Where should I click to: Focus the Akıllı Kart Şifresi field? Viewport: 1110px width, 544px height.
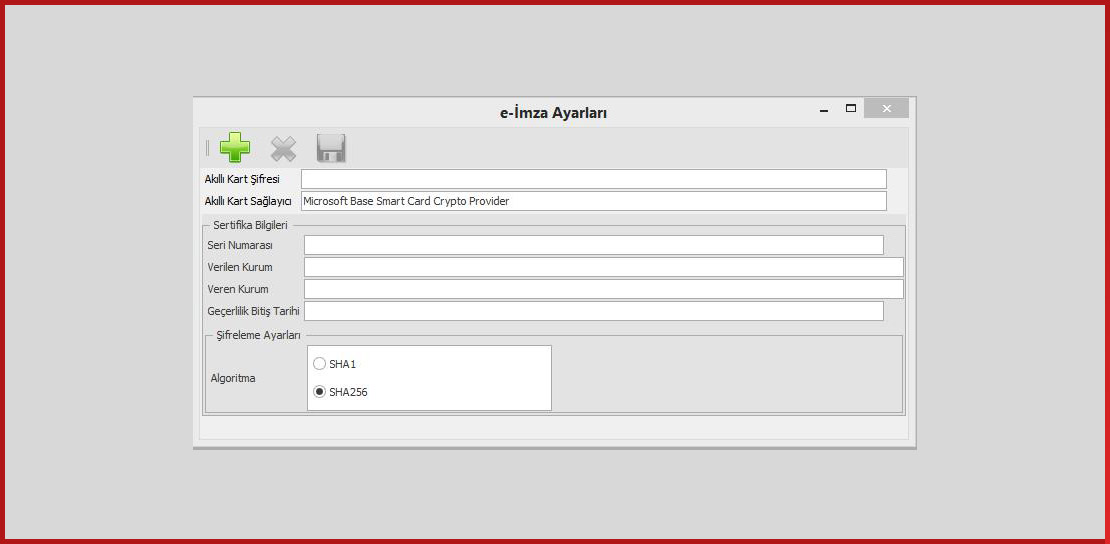(x=593, y=179)
